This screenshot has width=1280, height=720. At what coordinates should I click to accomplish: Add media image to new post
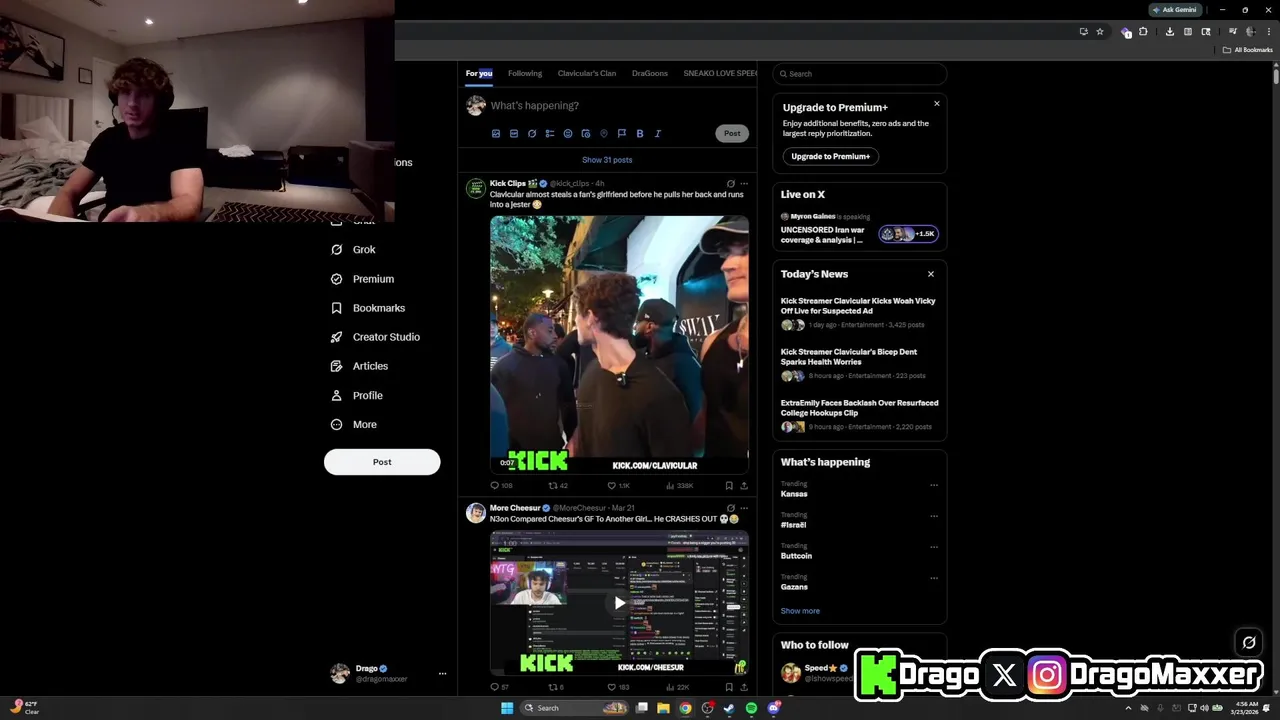(496, 133)
